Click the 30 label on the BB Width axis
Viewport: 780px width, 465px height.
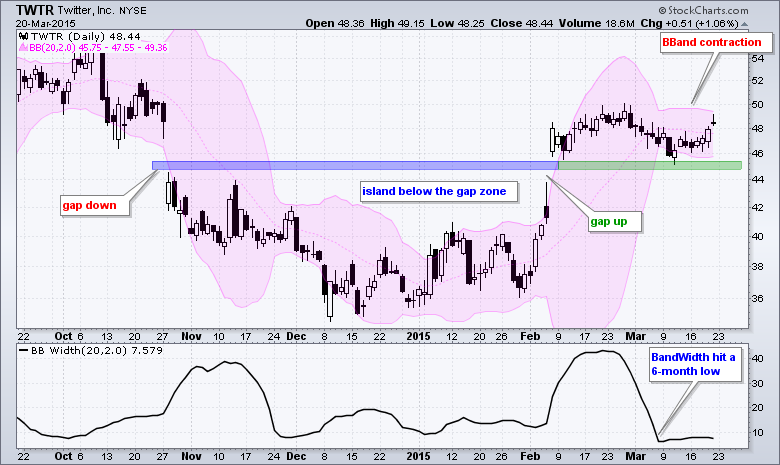pos(758,383)
